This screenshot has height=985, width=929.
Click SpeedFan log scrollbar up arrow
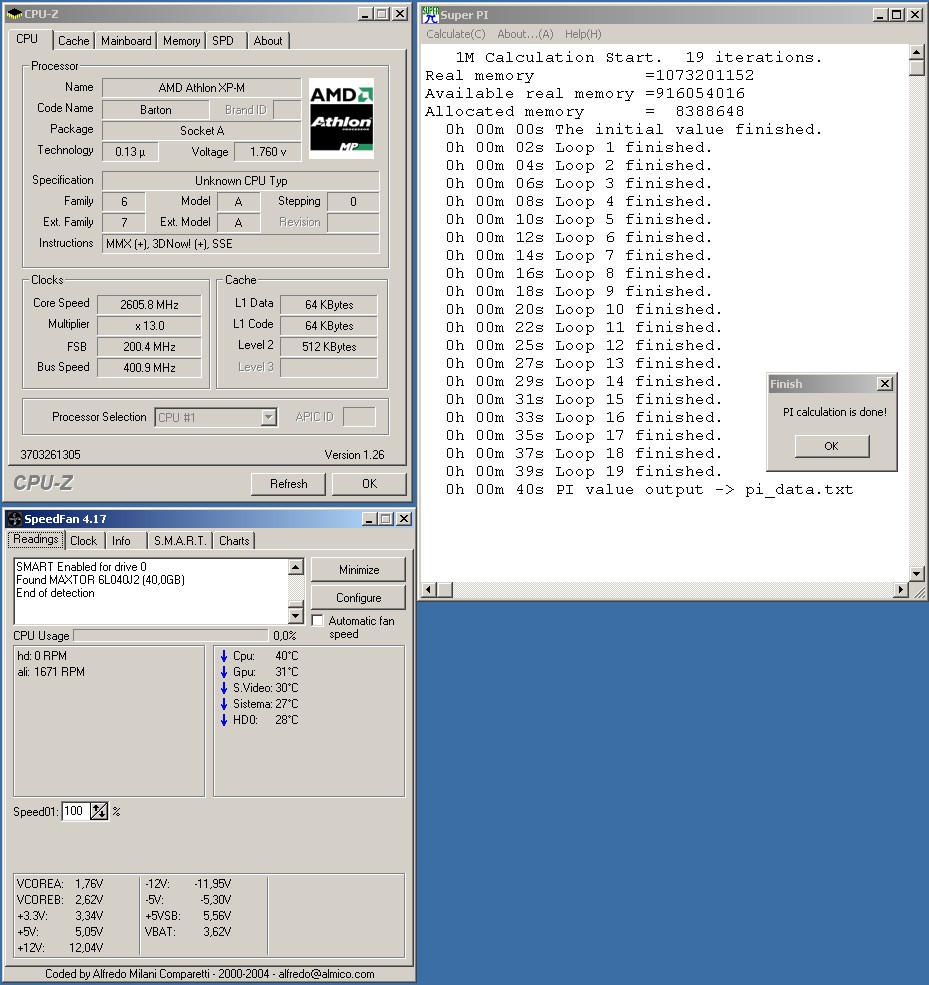[x=296, y=567]
